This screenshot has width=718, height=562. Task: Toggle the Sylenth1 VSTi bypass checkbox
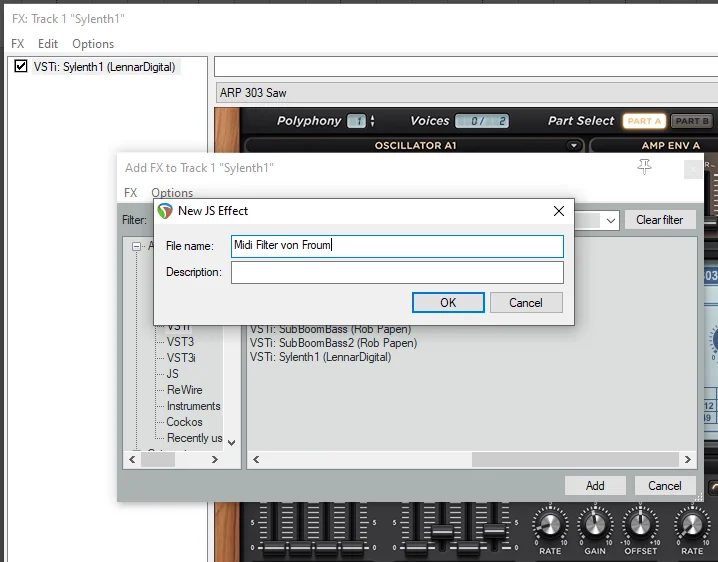click(x=21, y=66)
